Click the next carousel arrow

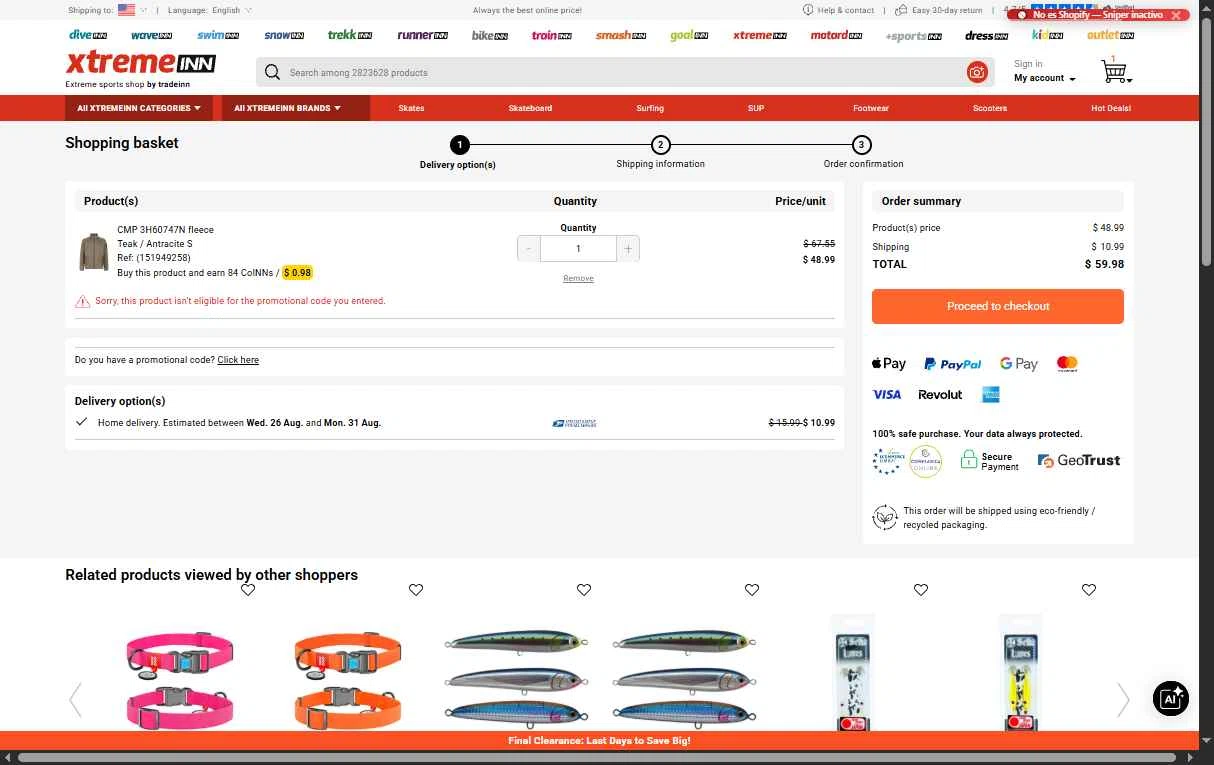point(1123,699)
